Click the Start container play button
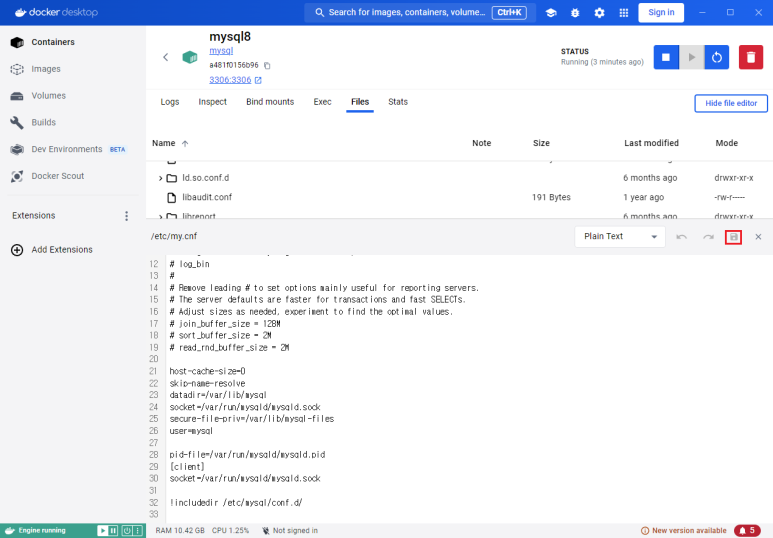The width and height of the screenshot is (773, 538). coord(692,57)
